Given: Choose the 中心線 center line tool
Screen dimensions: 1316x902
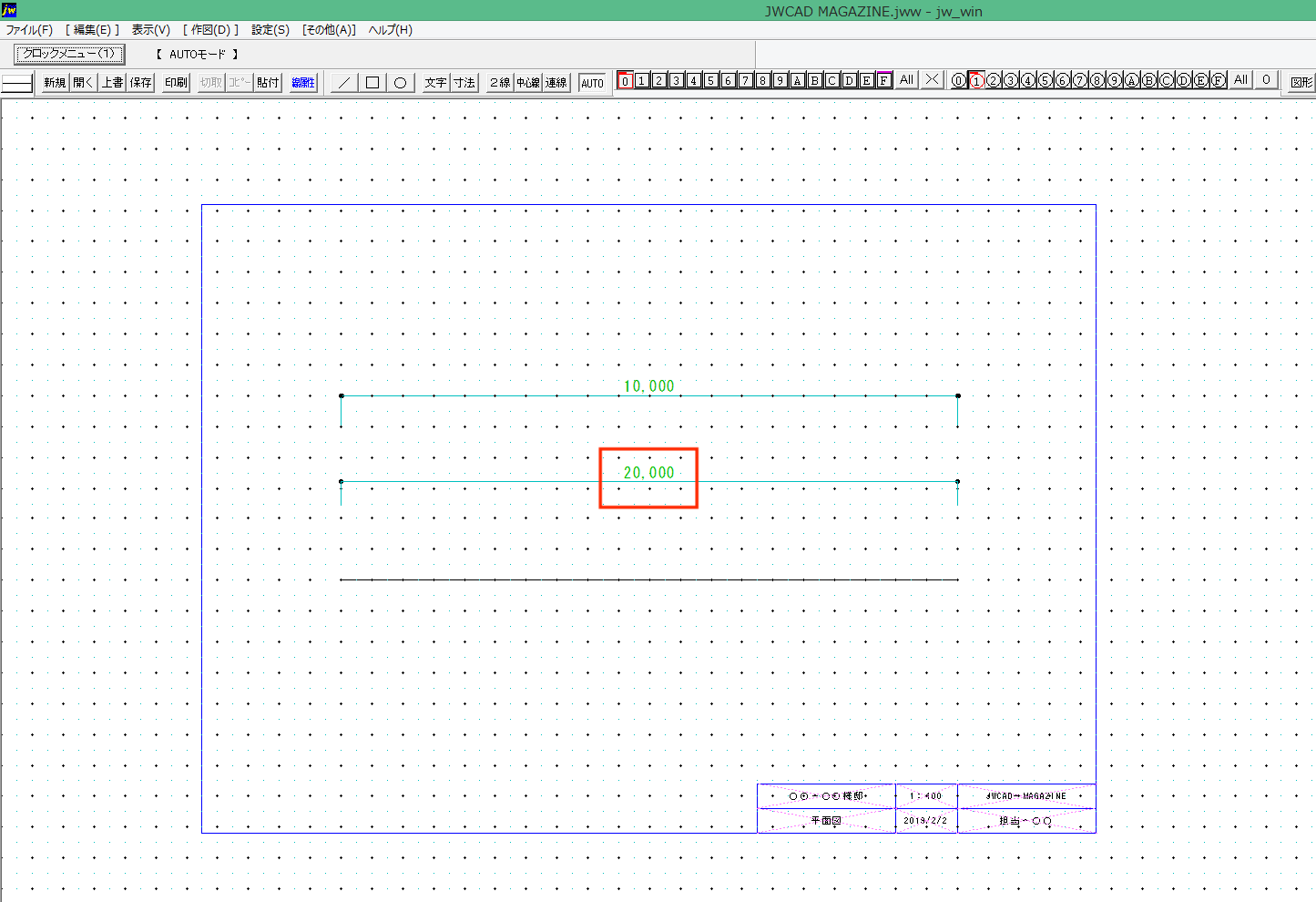Looking at the screenshot, I should tap(528, 83).
